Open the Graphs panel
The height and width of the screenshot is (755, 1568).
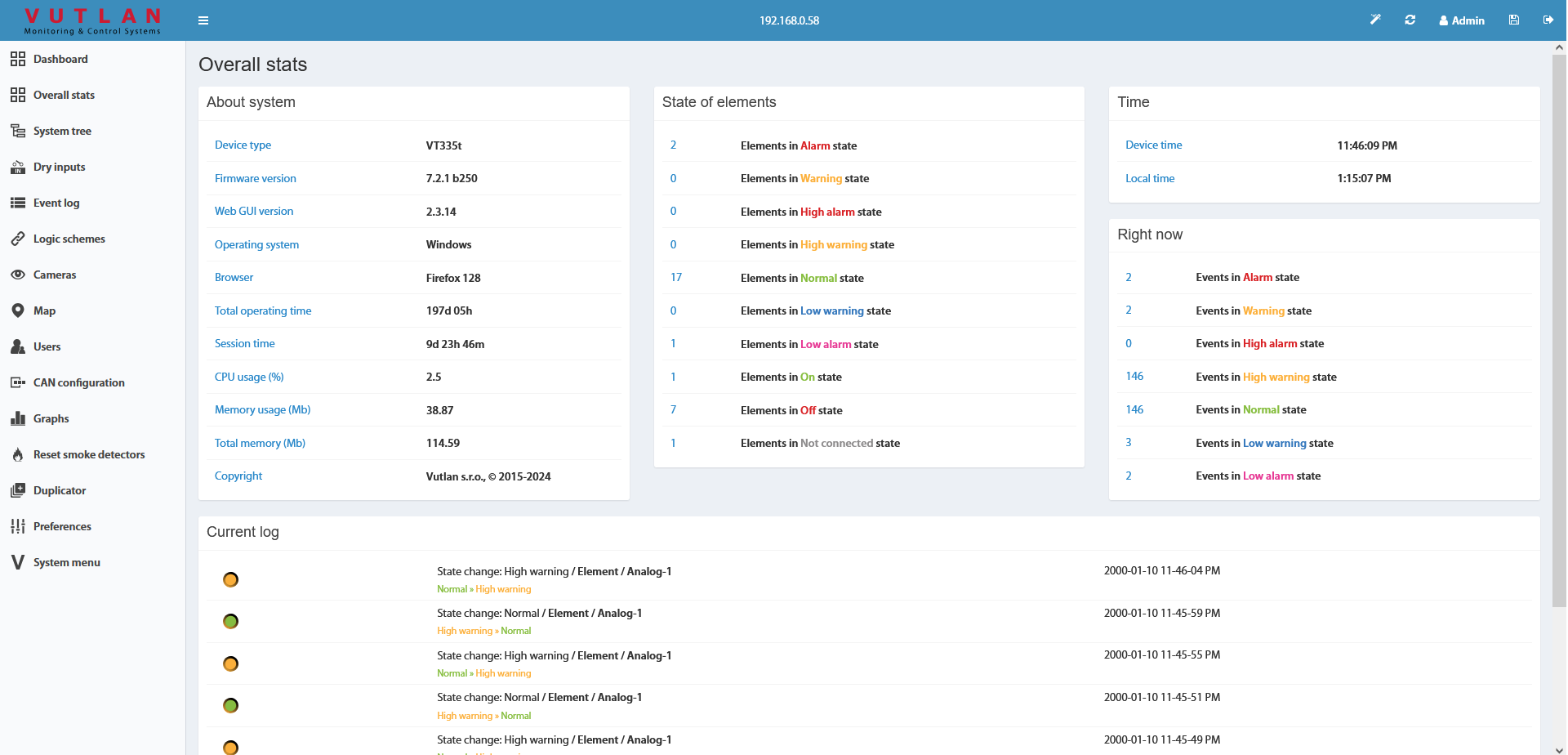click(x=51, y=418)
